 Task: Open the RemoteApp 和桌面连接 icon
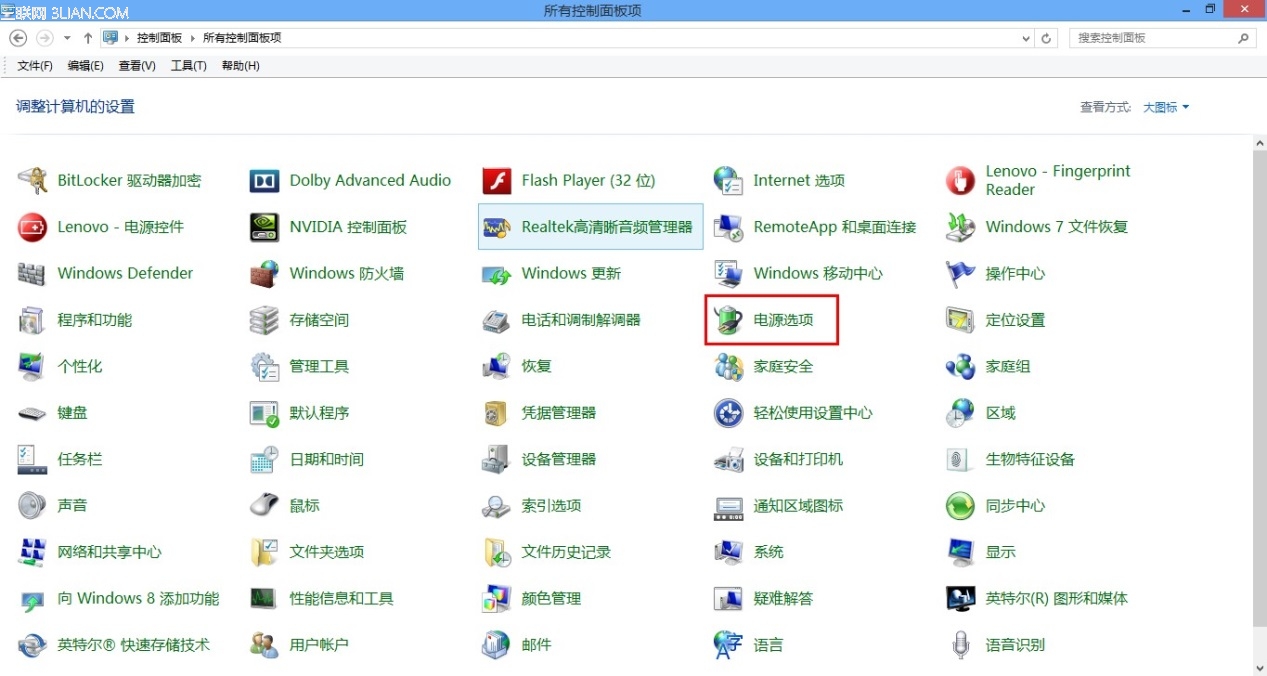pos(728,227)
